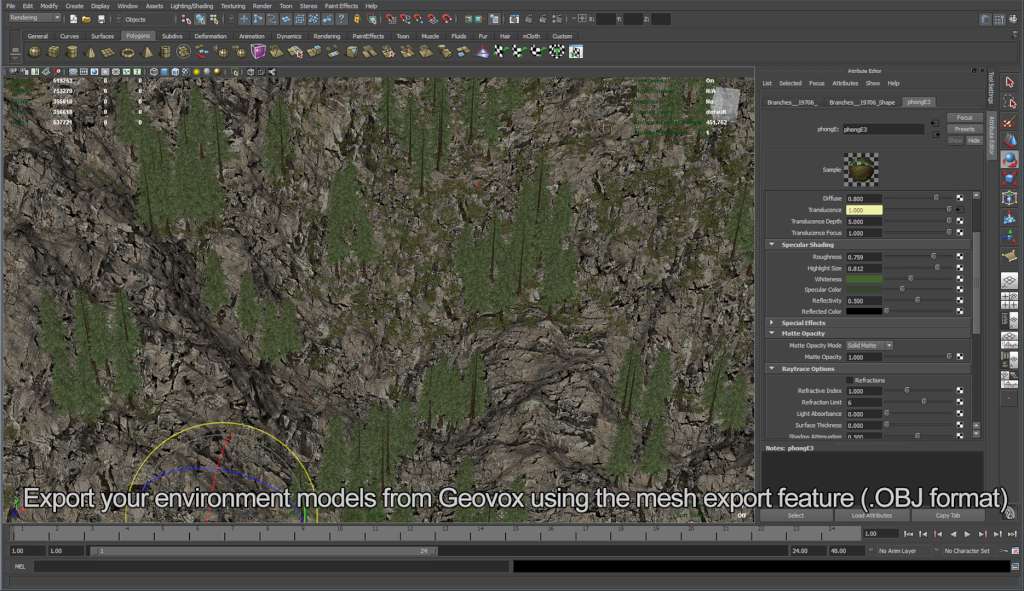Click the Specular Color swatch
The width and height of the screenshot is (1024, 591).
863,290
